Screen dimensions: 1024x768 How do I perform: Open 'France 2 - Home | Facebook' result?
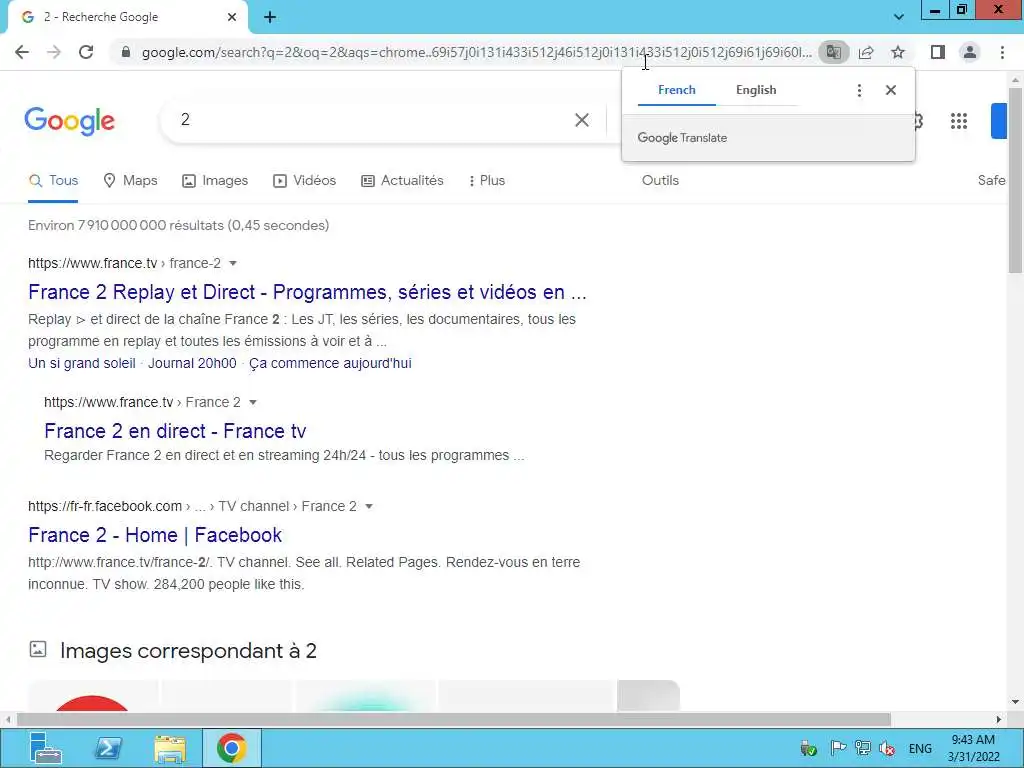coord(155,536)
